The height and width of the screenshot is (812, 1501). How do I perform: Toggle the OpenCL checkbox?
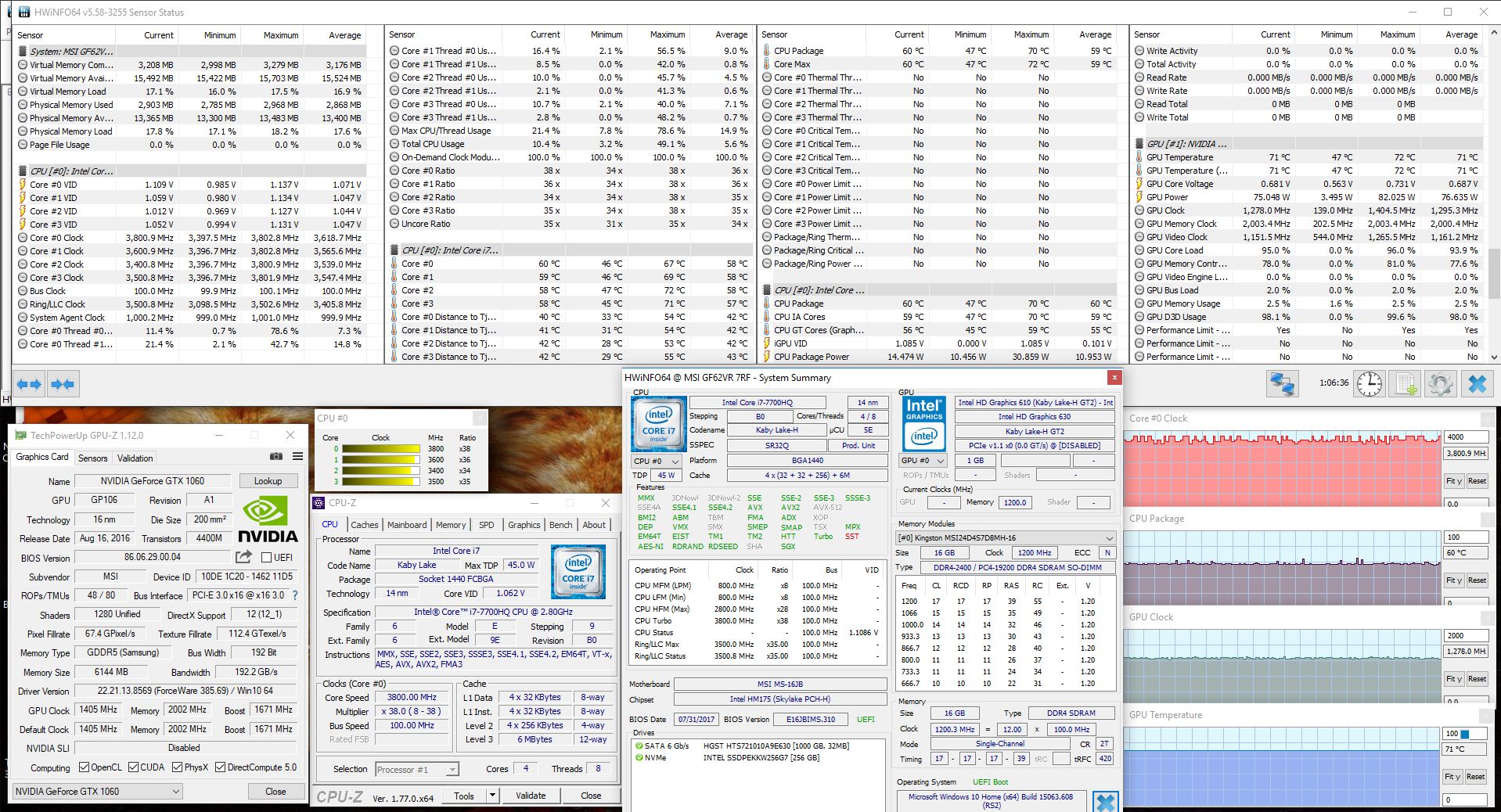tap(85, 767)
